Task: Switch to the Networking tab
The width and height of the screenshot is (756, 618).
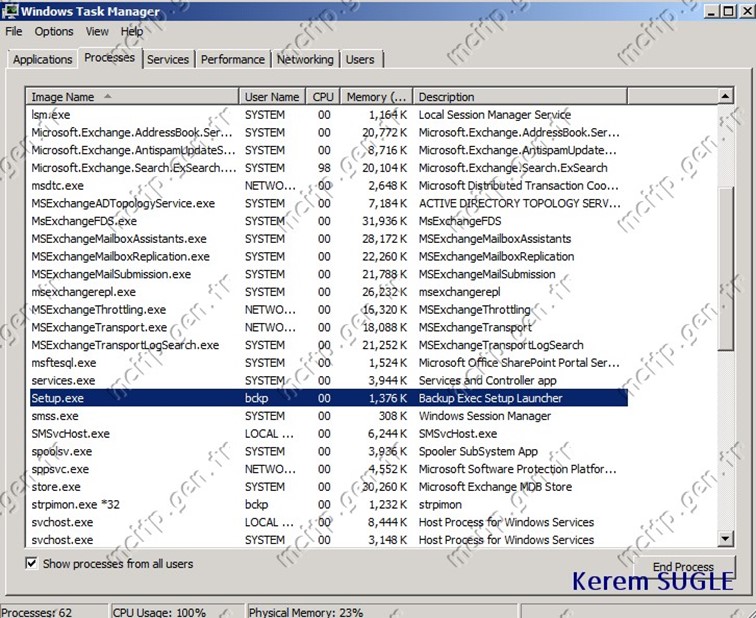Action: [x=305, y=59]
